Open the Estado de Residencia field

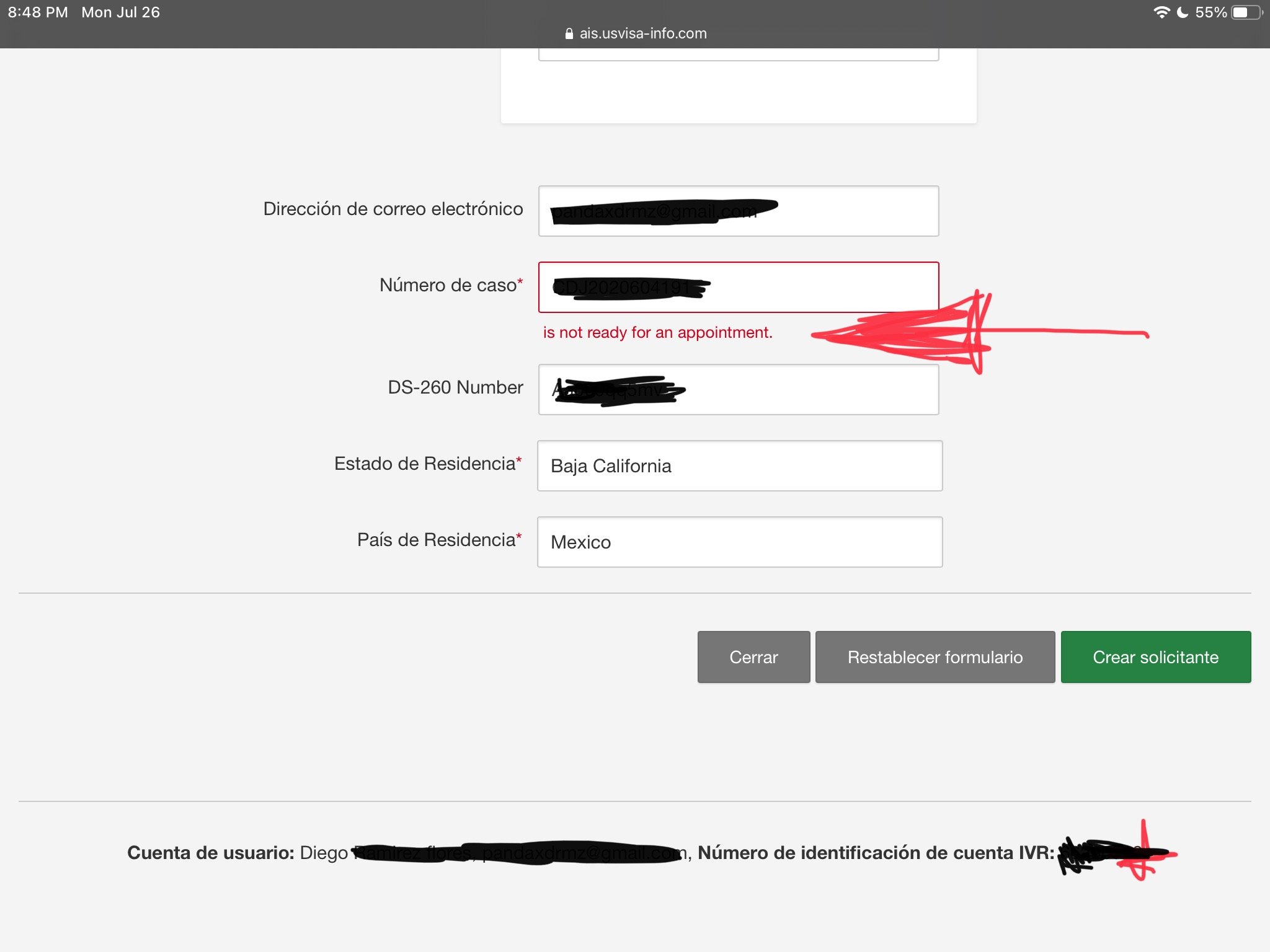click(x=739, y=466)
